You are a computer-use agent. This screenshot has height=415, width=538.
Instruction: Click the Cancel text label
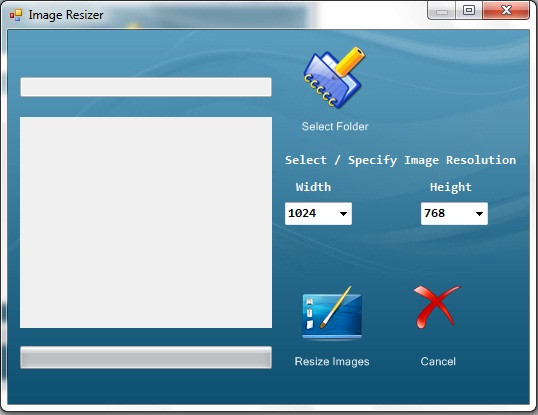pos(438,361)
